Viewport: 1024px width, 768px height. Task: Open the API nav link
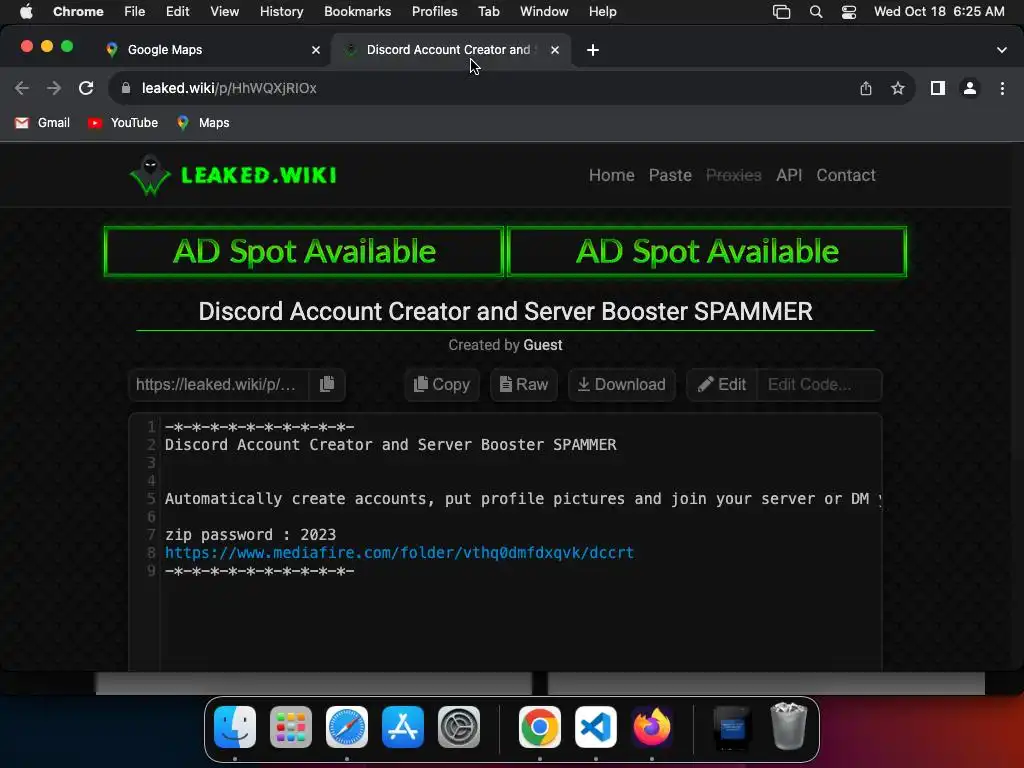(x=789, y=175)
